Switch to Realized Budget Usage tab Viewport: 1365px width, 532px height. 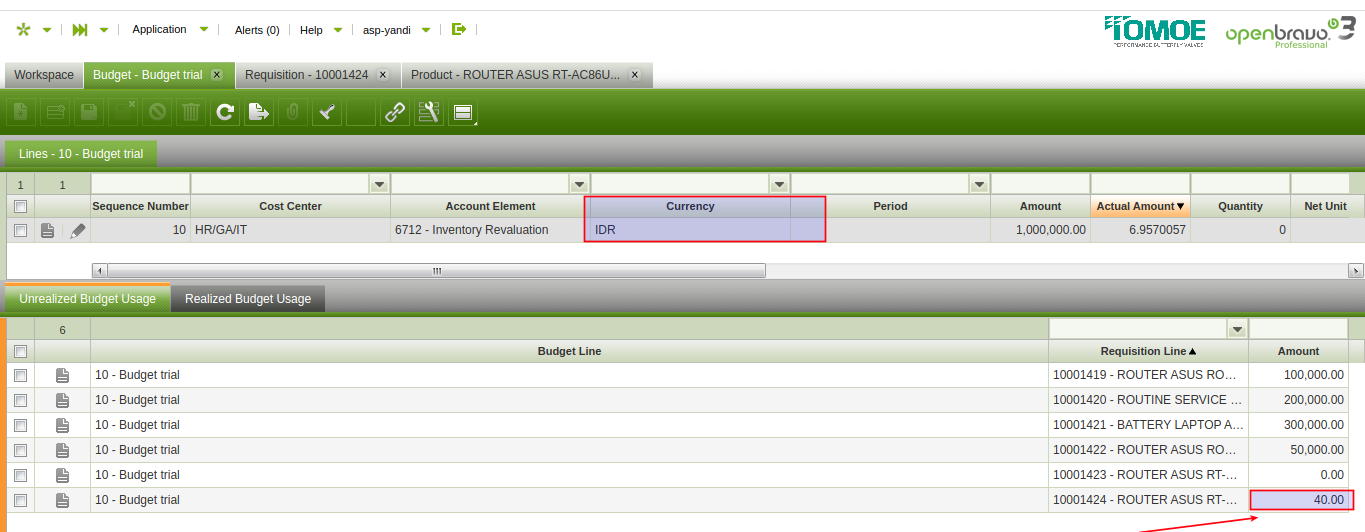[248, 299]
